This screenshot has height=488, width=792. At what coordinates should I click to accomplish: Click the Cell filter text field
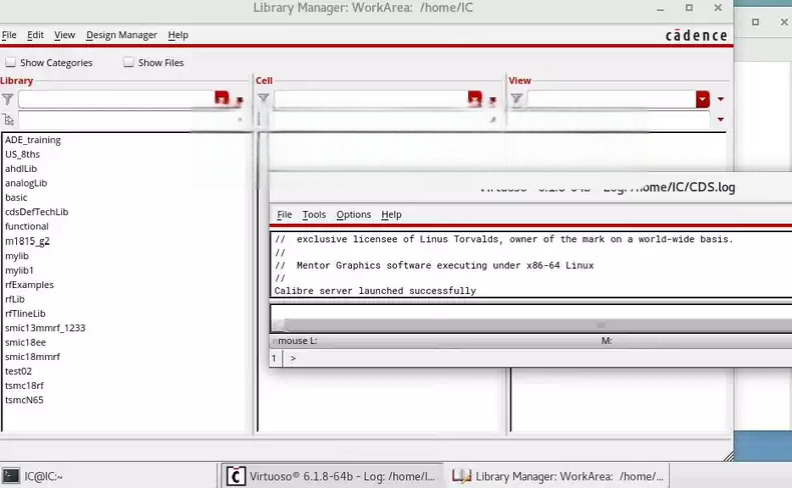click(371, 99)
